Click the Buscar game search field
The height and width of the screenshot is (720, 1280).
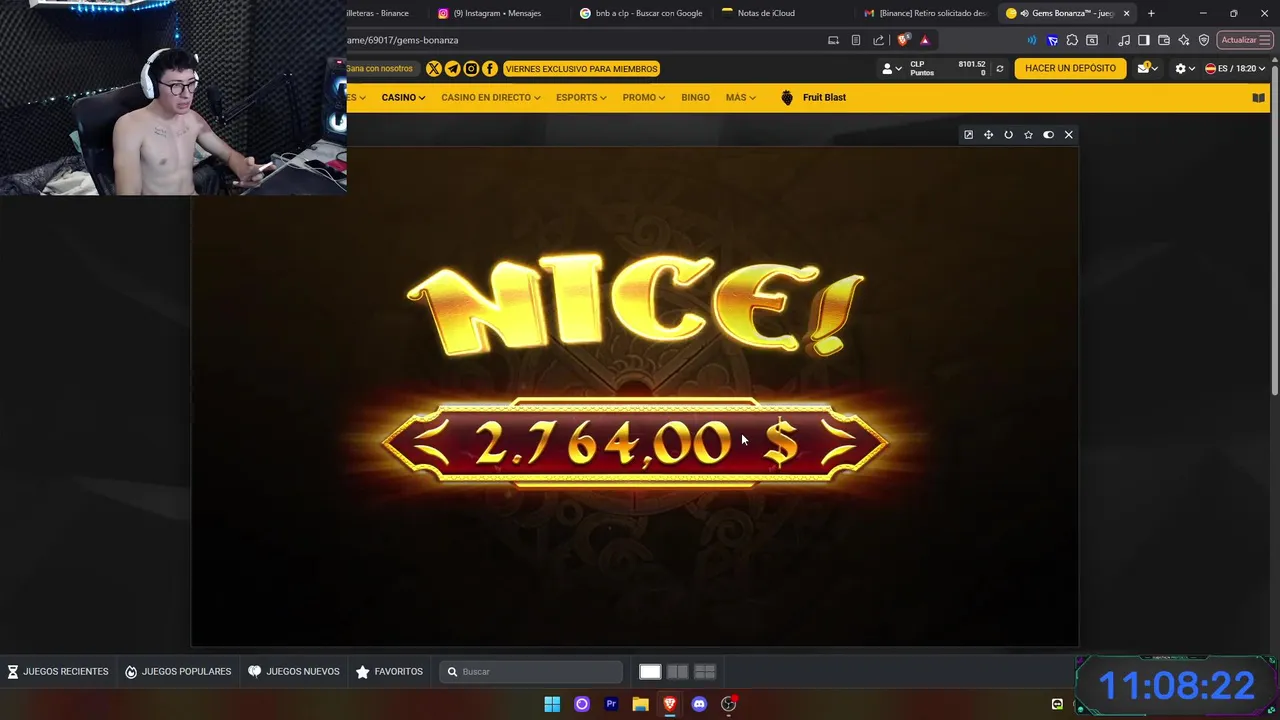(x=531, y=672)
